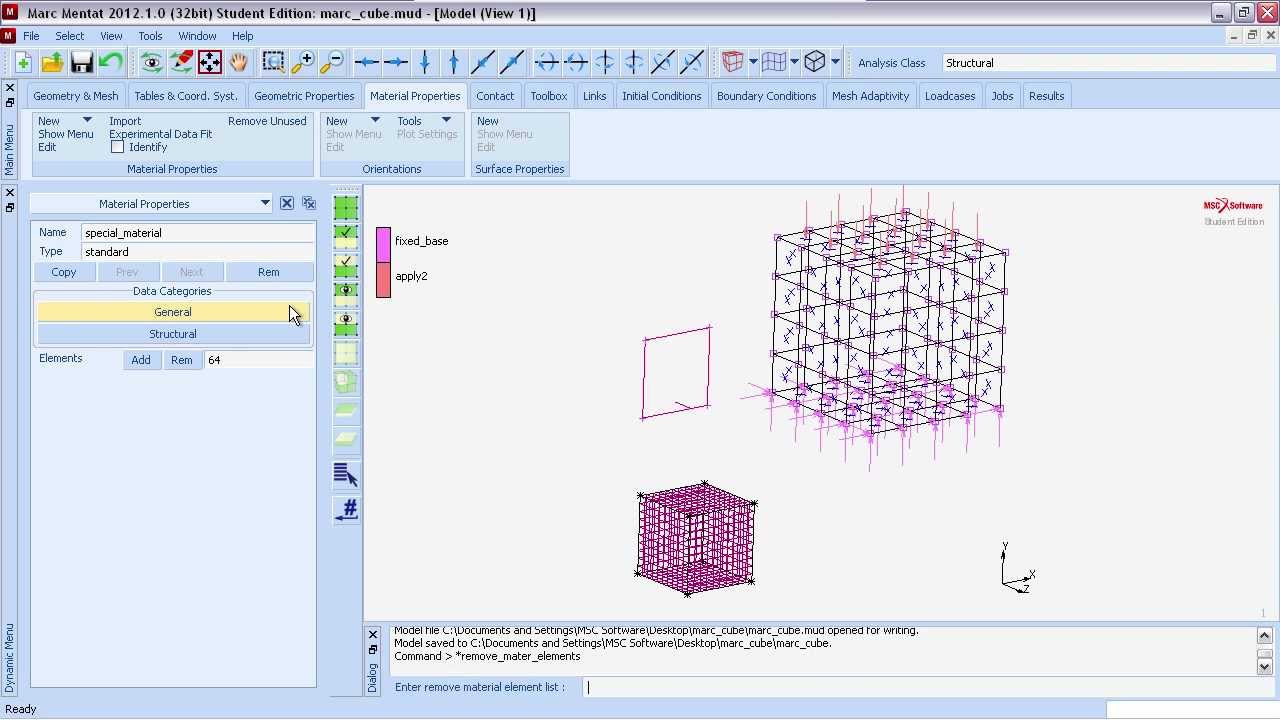Select the Fill View four-arrows icon
Image resolution: width=1280 pixels, height=720 pixels.
210,62
